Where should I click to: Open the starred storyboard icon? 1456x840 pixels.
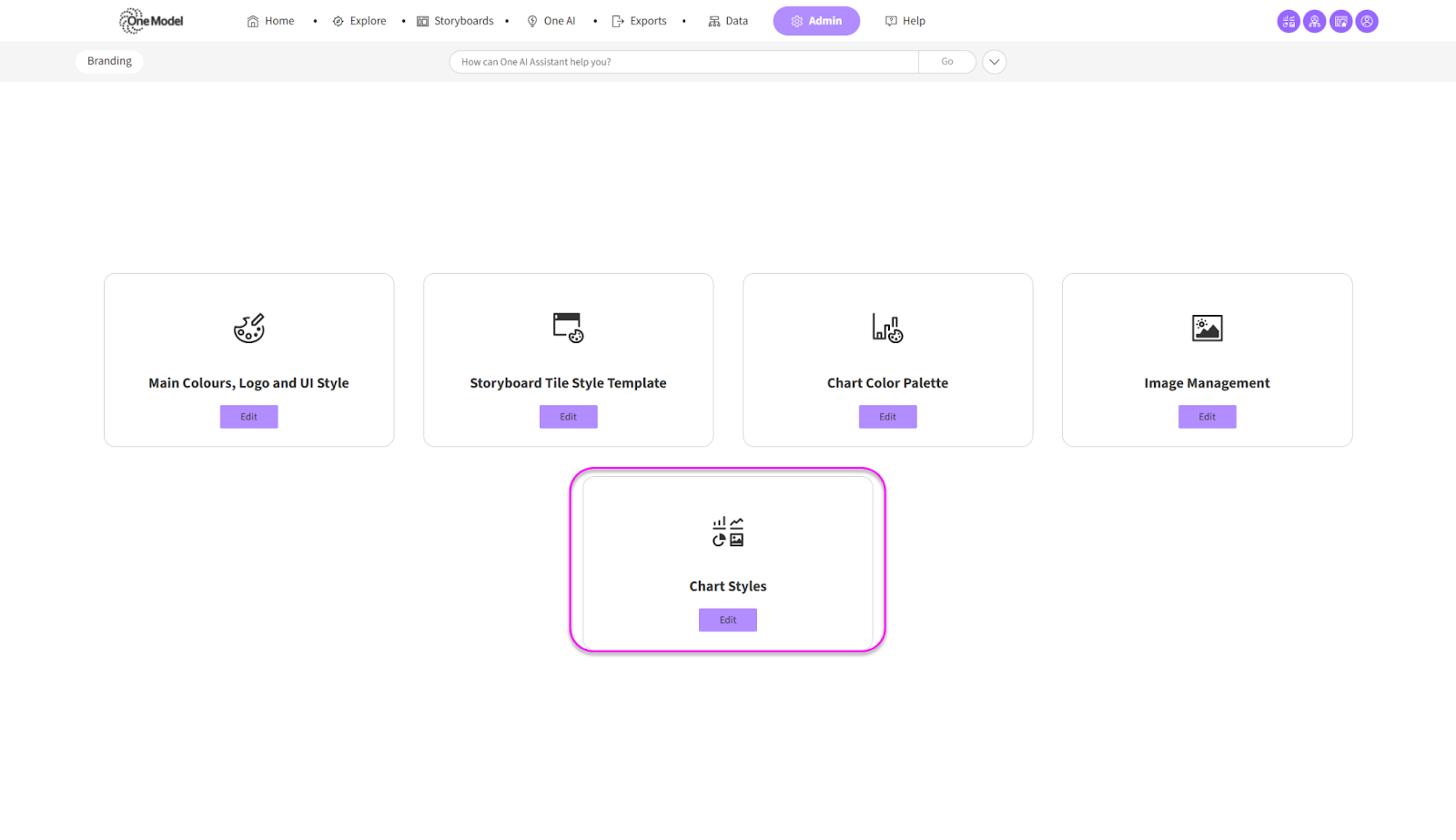pyautogui.click(x=1340, y=22)
